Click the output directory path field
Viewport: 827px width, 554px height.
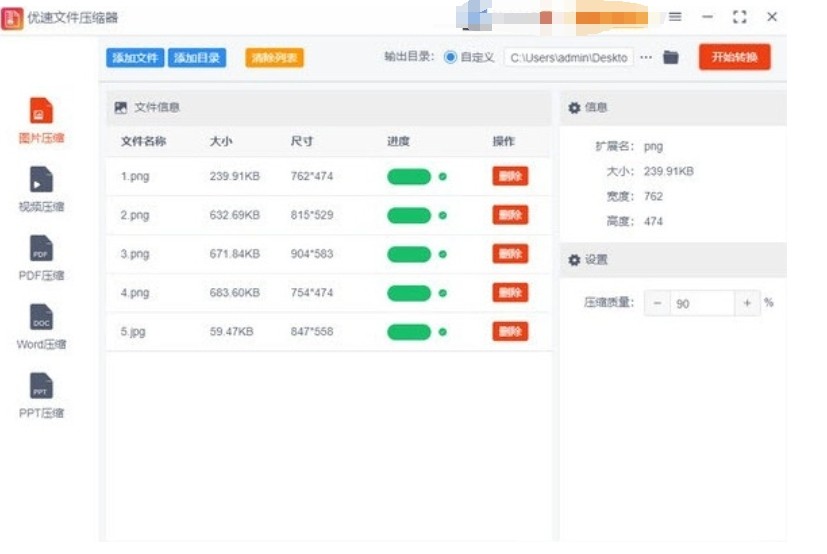[x=568, y=58]
